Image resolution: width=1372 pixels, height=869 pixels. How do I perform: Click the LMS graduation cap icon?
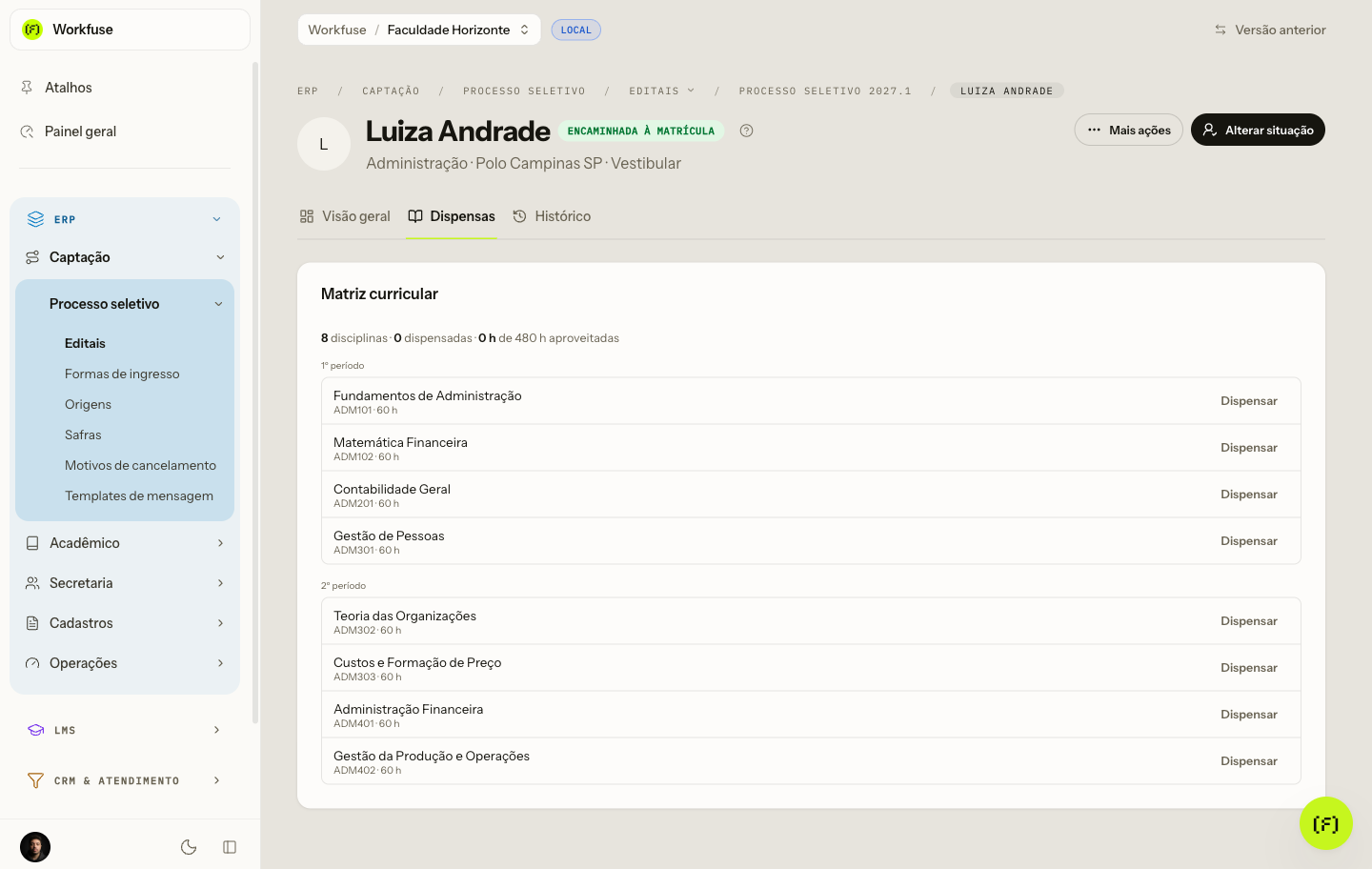pos(35,730)
